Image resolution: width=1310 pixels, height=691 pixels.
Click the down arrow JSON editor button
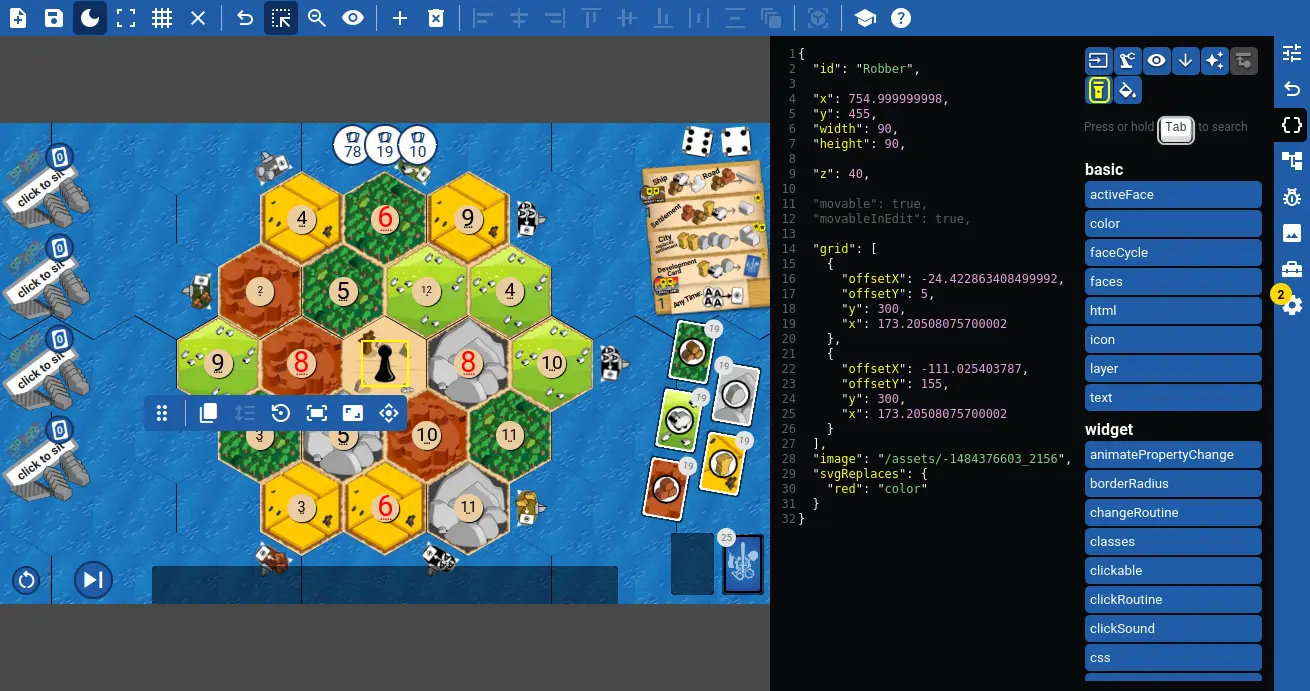(x=1186, y=61)
